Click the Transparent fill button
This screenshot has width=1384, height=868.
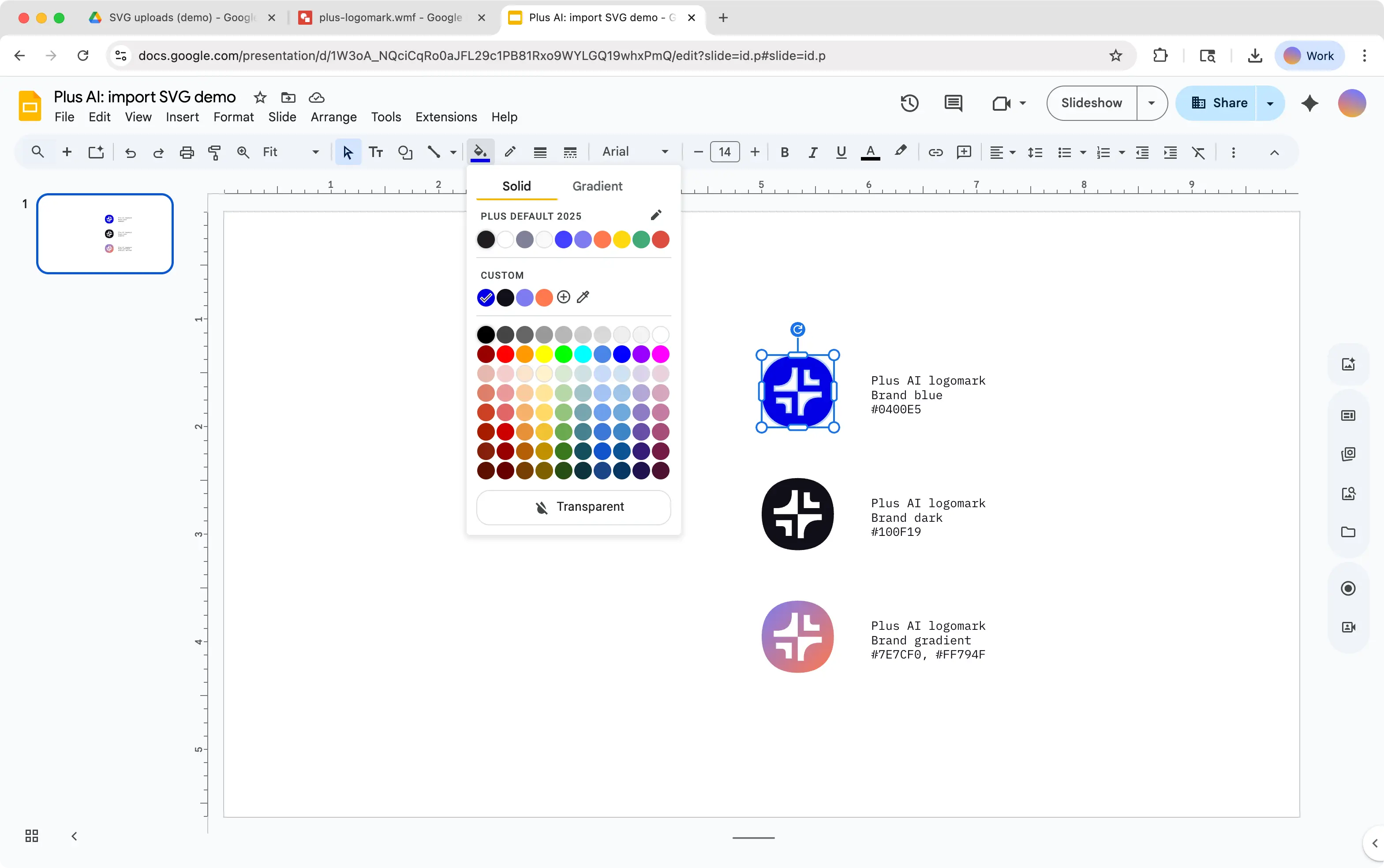573,507
